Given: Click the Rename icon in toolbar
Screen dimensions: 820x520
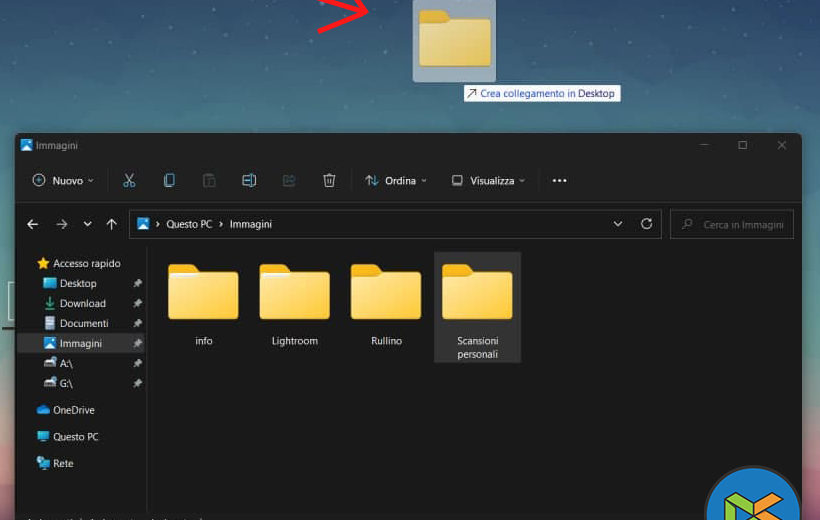Looking at the screenshot, I should pos(249,180).
